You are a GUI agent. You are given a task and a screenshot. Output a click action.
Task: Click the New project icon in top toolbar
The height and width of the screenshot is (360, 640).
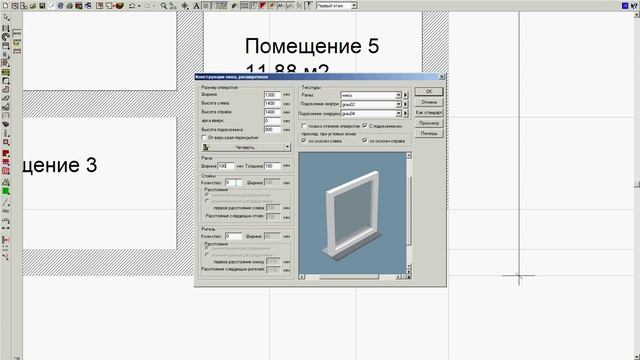tap(5, 6)
